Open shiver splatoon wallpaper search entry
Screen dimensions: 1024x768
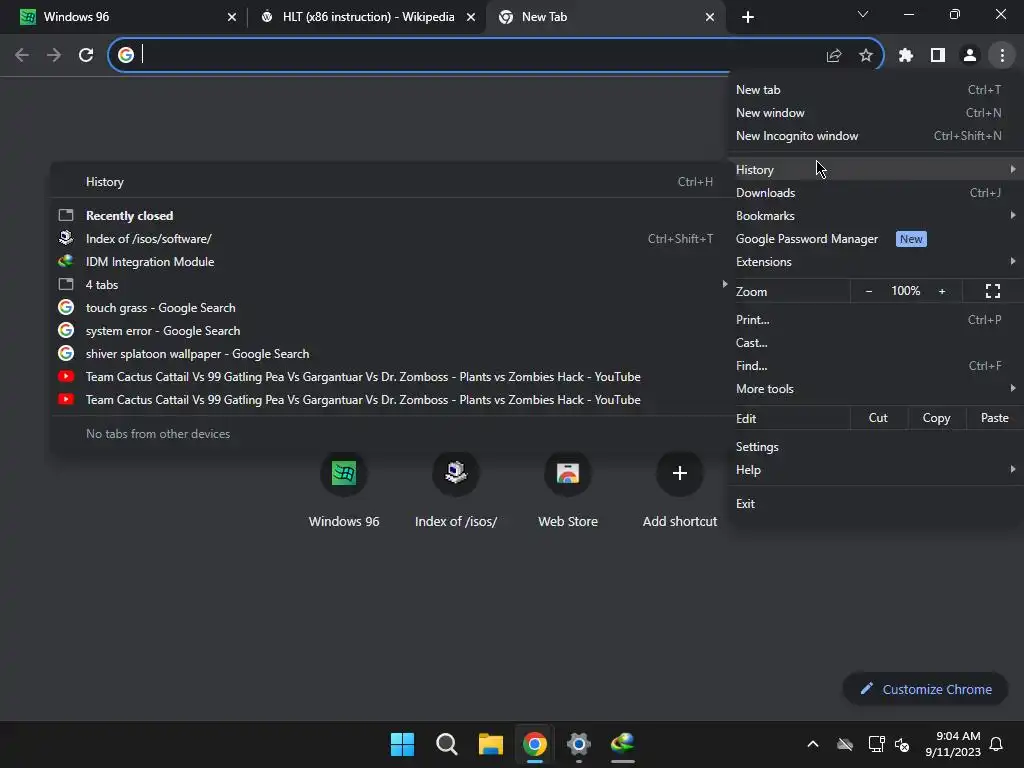(391, 354)
